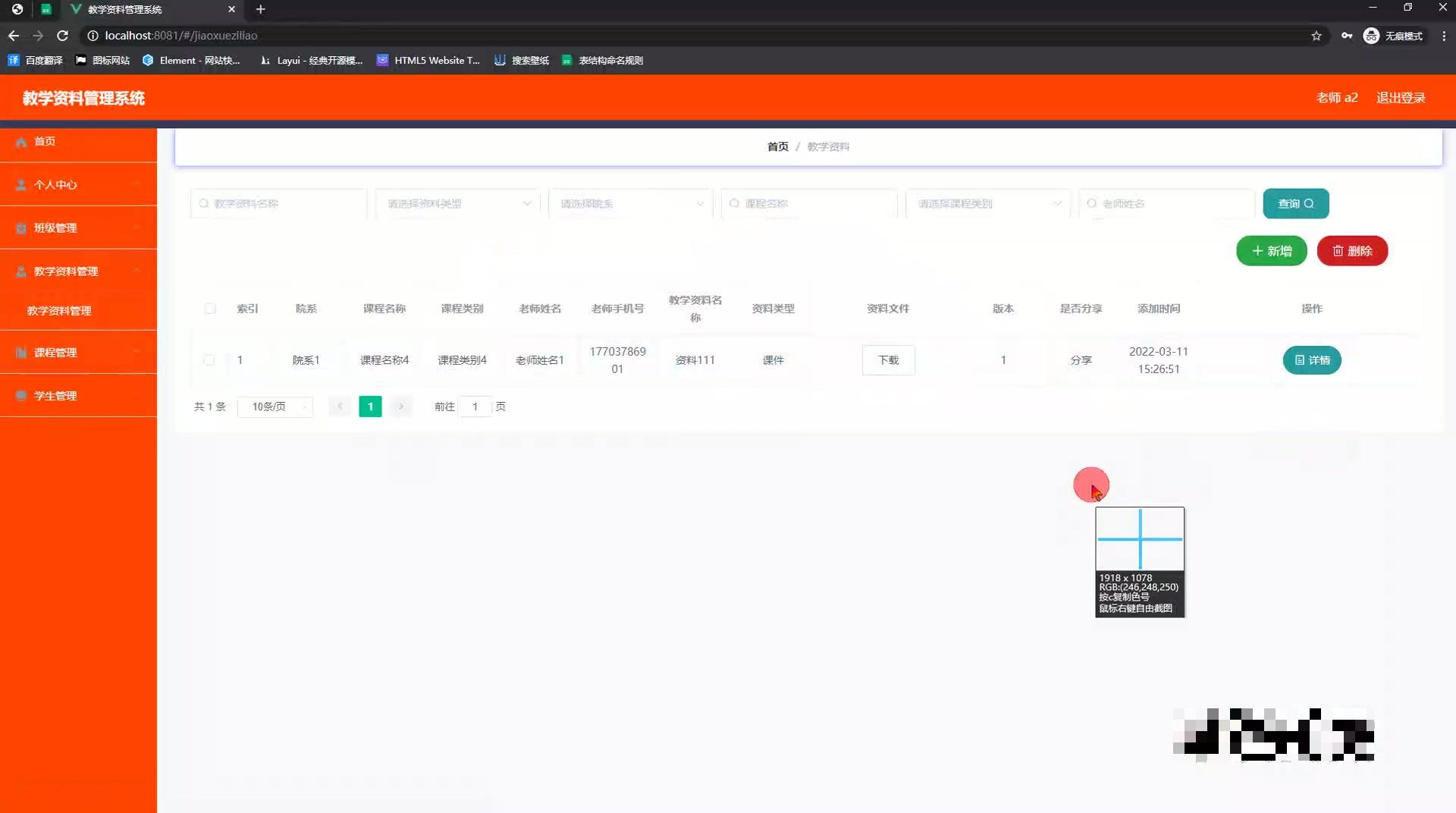Open the password key icon

1347,36
